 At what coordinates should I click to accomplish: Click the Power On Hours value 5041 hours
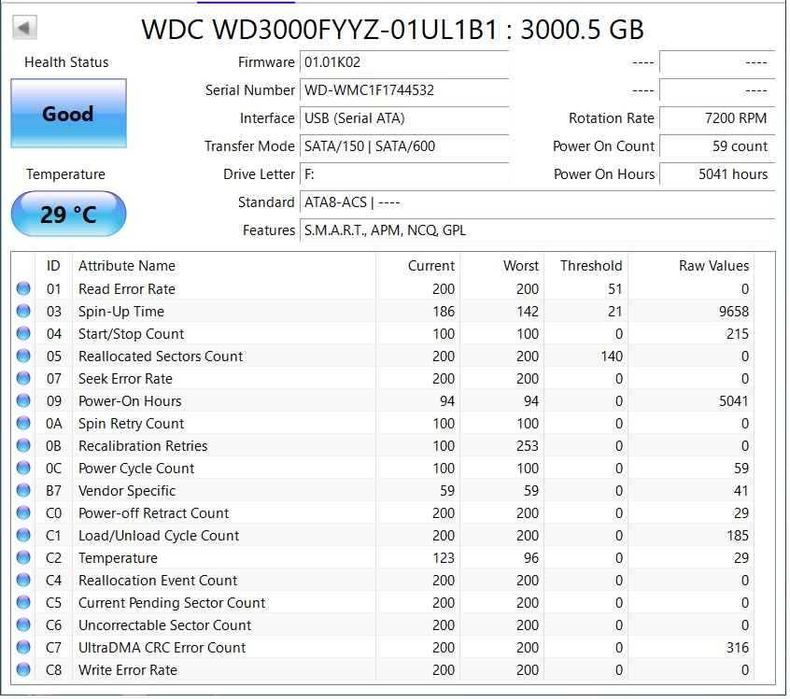coord(717,174)
